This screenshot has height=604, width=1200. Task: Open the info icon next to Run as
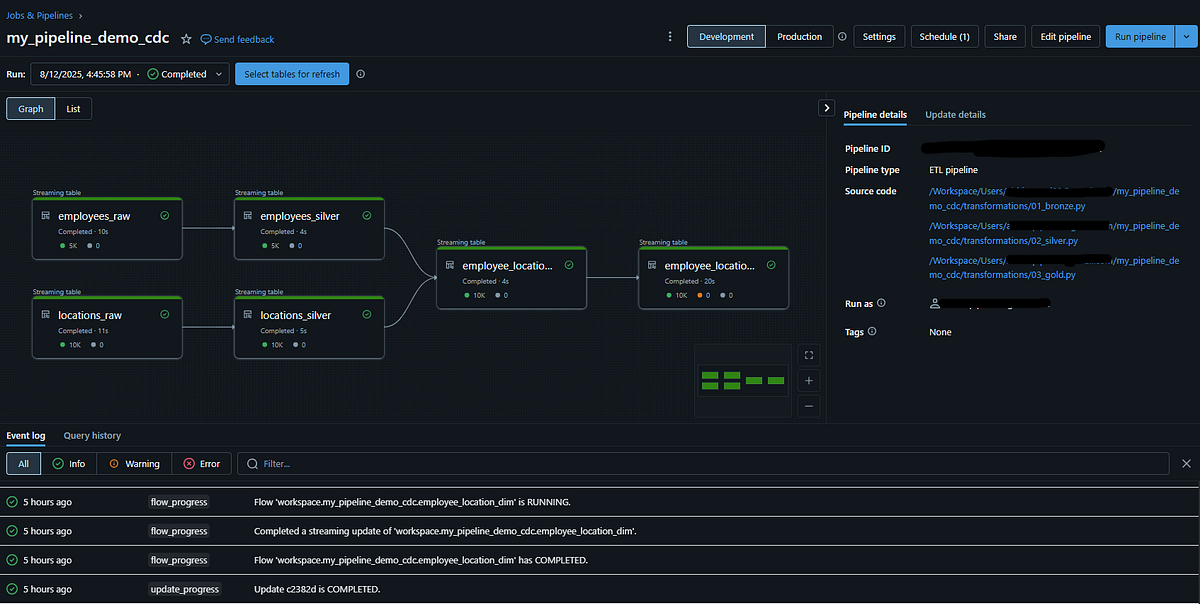pyautogui.click(x=879, y=303)
